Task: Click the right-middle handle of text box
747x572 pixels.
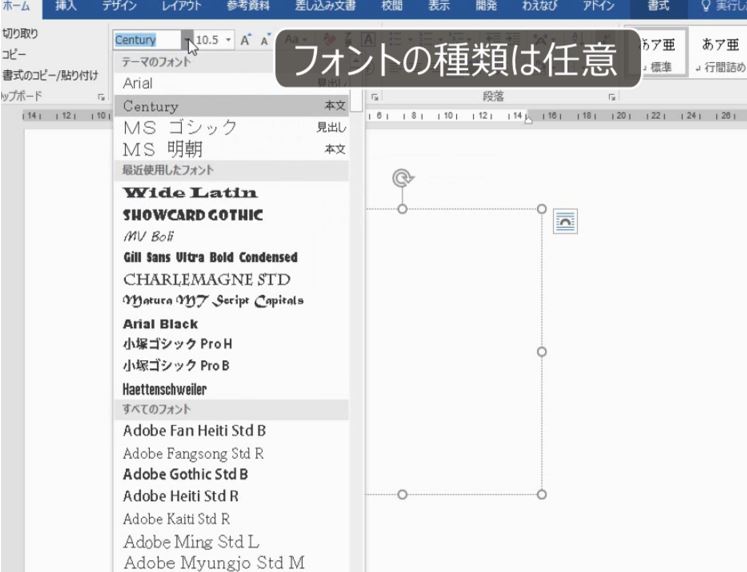Action: pos(542,351)
